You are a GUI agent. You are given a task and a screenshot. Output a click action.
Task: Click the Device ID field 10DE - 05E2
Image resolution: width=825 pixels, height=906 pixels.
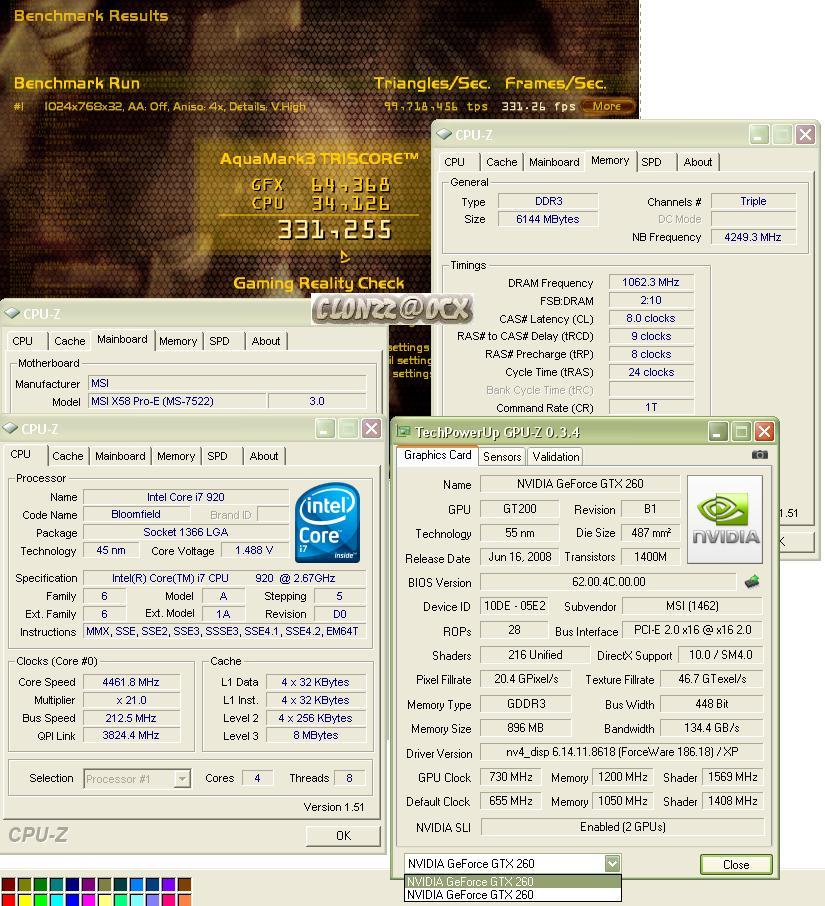(x=515, y=606)
